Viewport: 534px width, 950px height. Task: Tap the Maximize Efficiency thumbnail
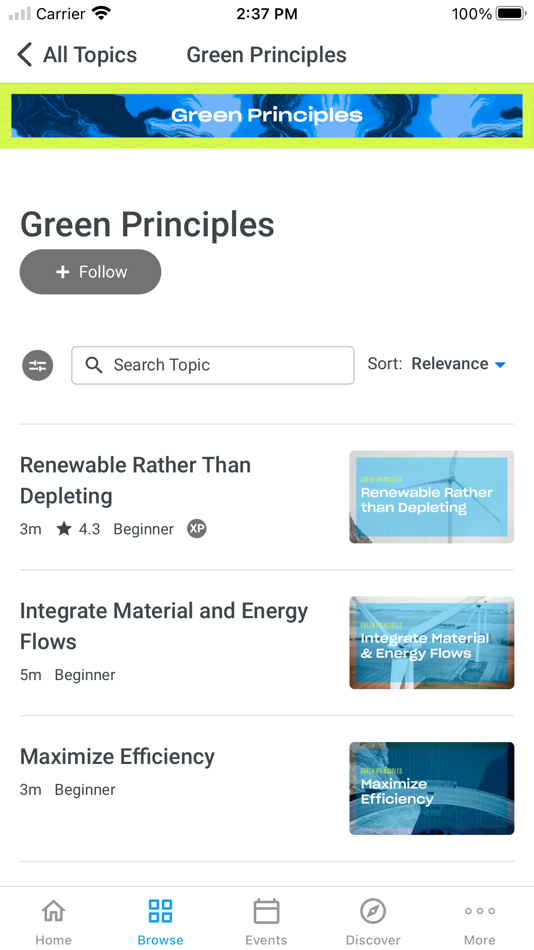point(432,788)
